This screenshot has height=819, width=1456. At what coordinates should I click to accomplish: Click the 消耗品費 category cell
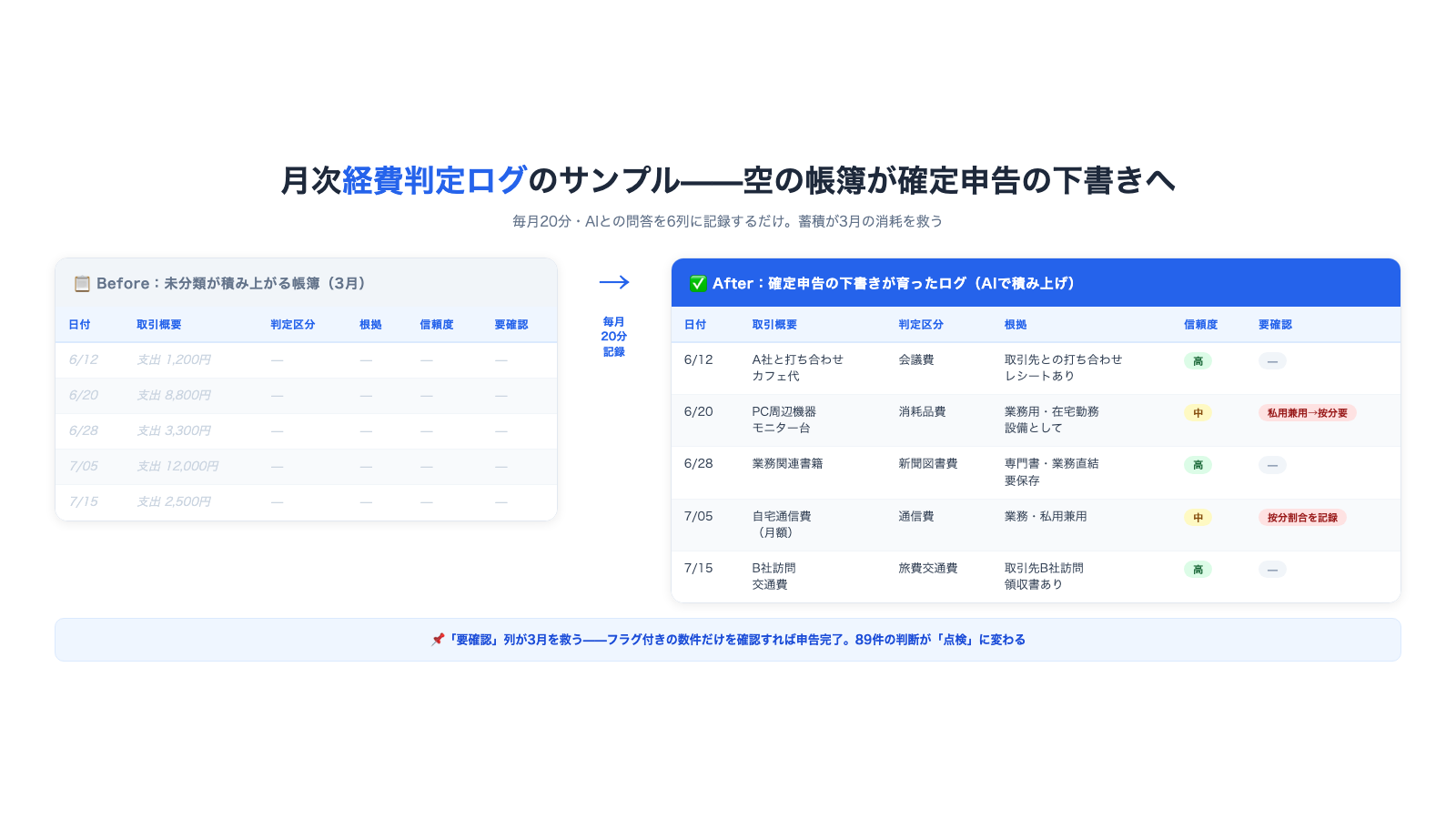click(923, 412)
